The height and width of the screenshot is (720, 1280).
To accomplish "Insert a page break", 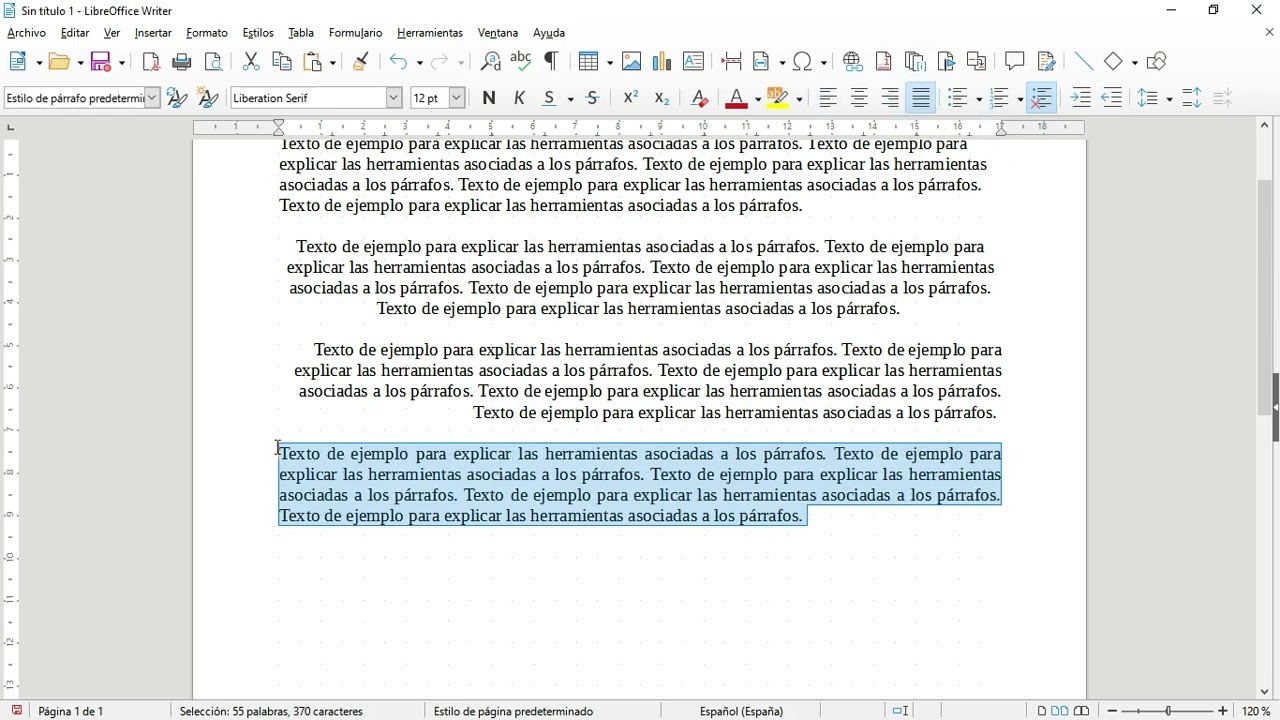I will pos(731,62).
